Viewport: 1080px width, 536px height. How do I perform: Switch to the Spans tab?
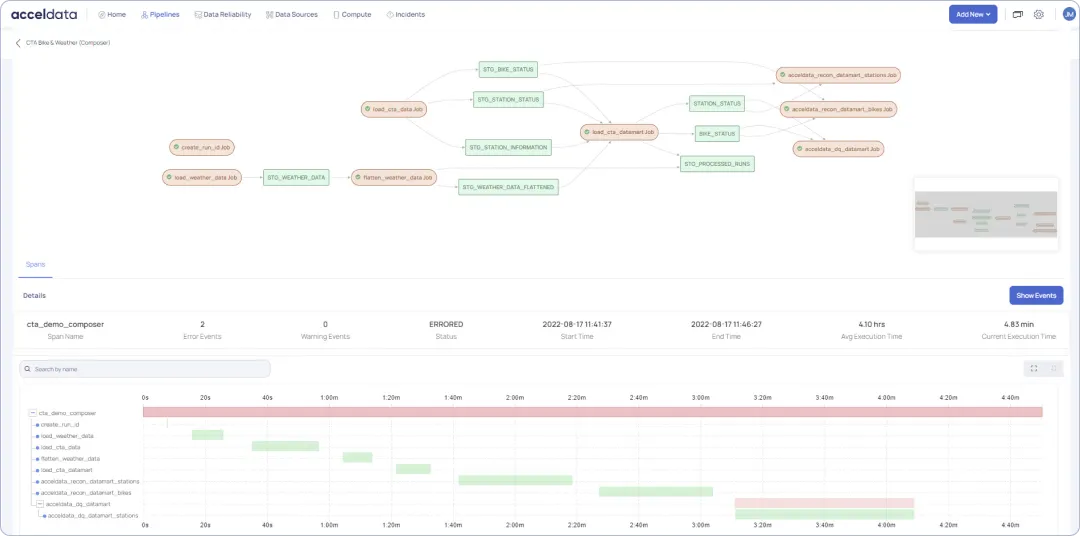(x=34, y=265)
